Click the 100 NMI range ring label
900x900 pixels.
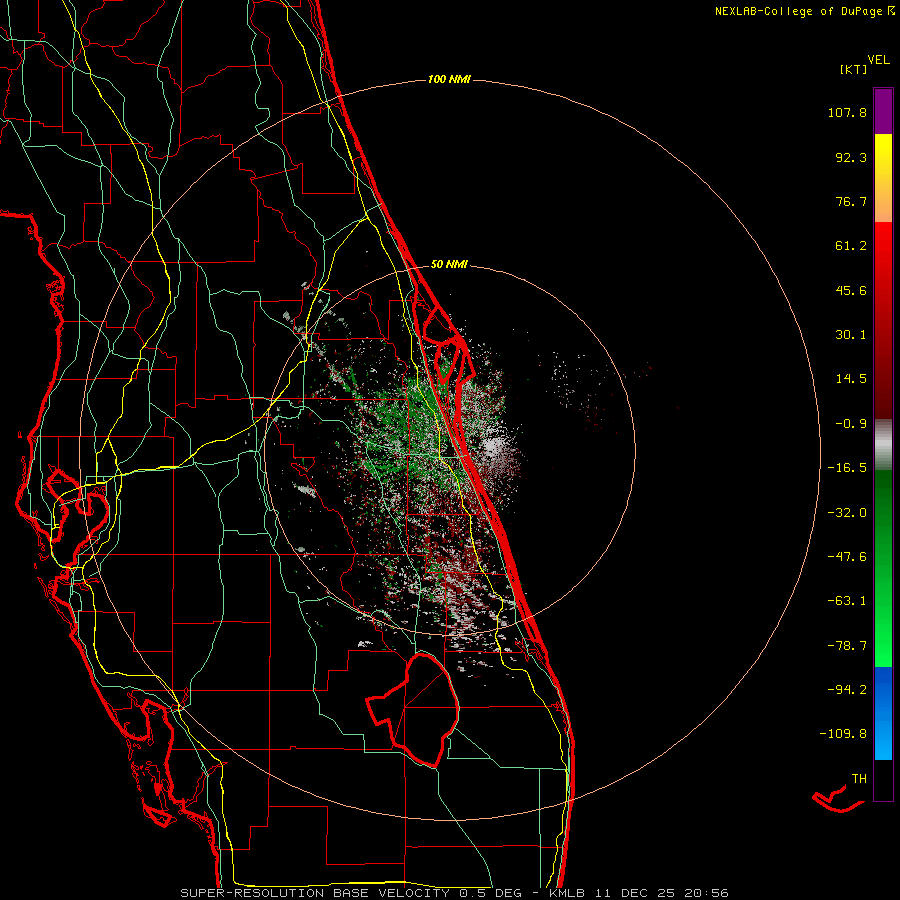click(x=449, y=79)
